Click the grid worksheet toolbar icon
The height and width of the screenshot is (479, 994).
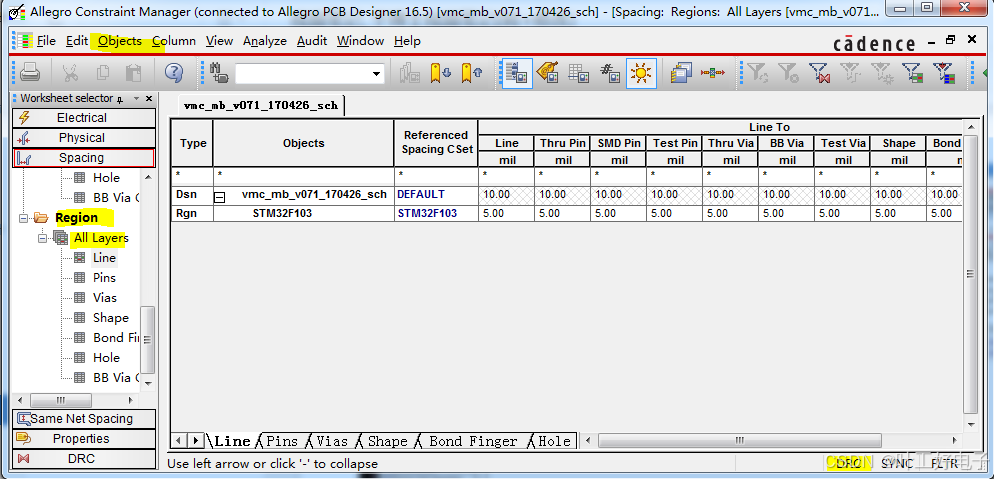578,73
